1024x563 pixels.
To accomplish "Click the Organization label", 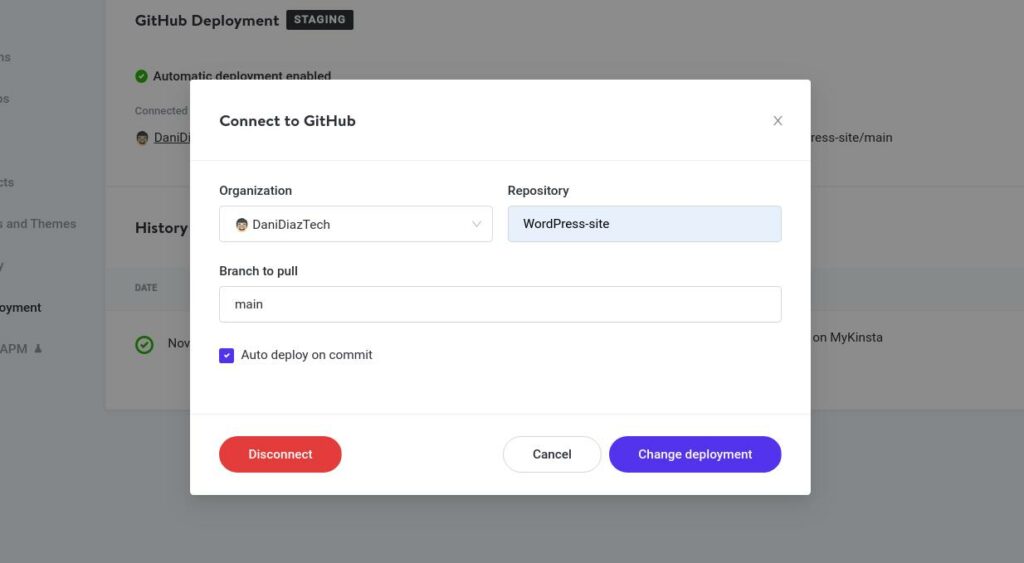I will click(x=255, y=191).
